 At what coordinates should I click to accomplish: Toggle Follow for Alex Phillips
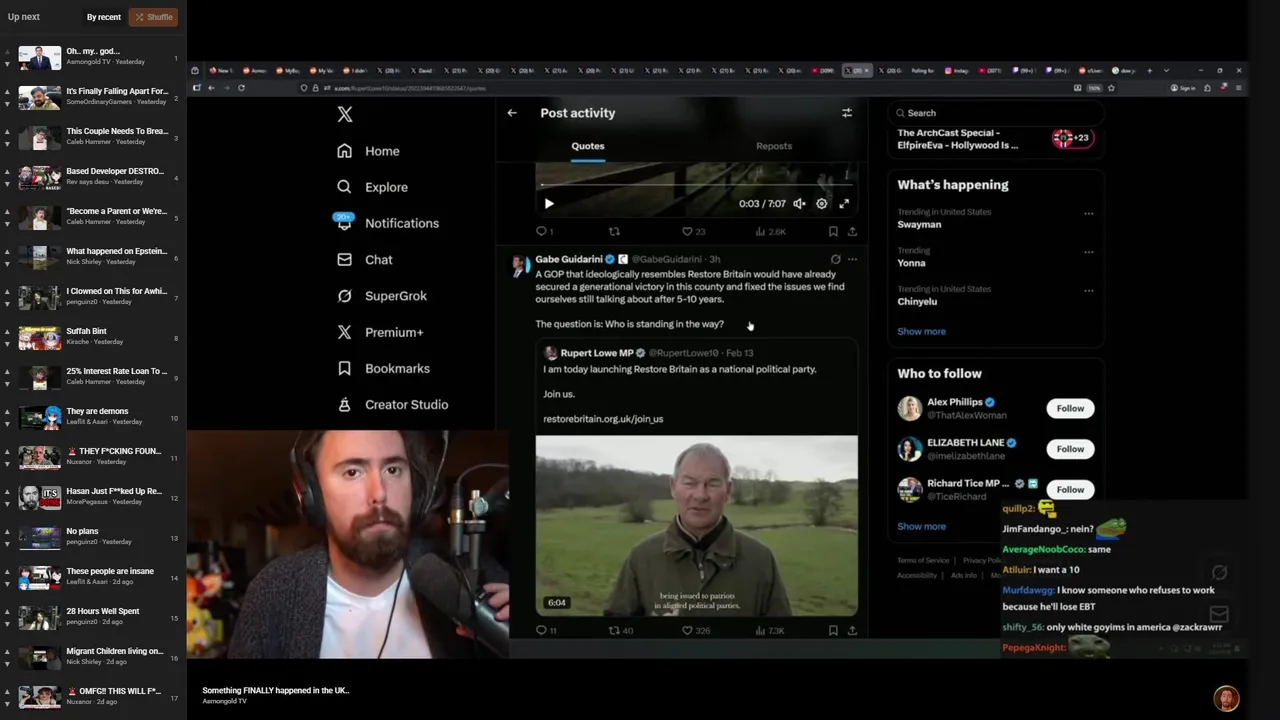[1070, 408]
